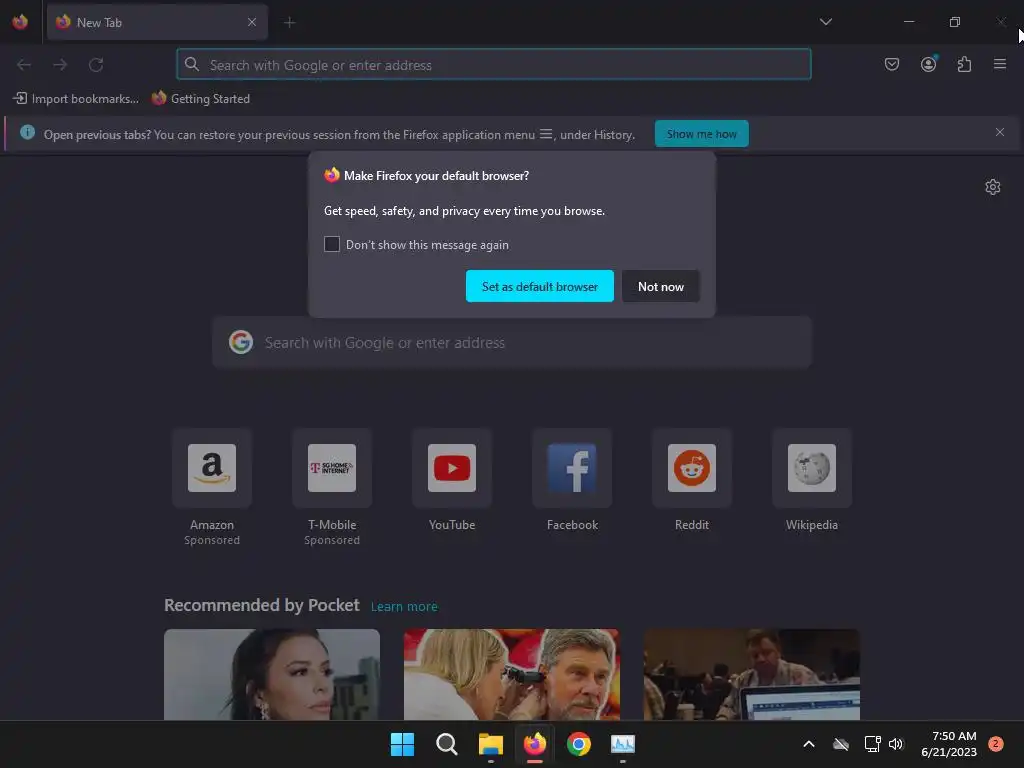Click the Import bookmarks bookmark item
Image resolution: width=1024 pixels, height=768 pixels.
pos(76,99)
